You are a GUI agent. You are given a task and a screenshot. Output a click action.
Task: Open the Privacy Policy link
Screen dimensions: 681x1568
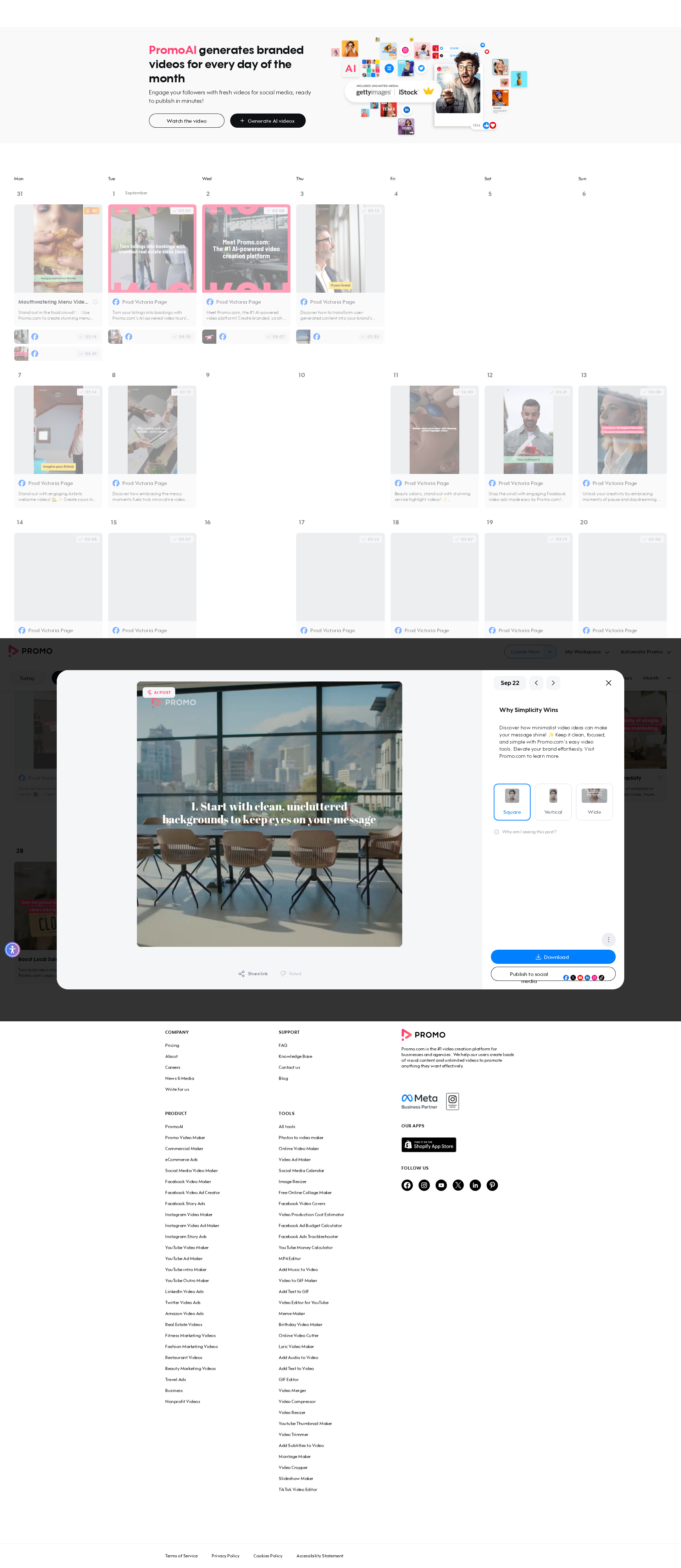tap(225, 1556)
